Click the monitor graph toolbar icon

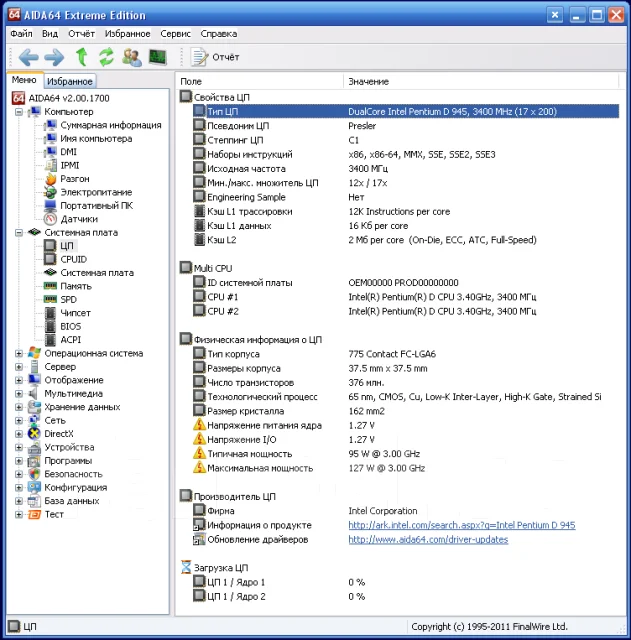point(158,57)
